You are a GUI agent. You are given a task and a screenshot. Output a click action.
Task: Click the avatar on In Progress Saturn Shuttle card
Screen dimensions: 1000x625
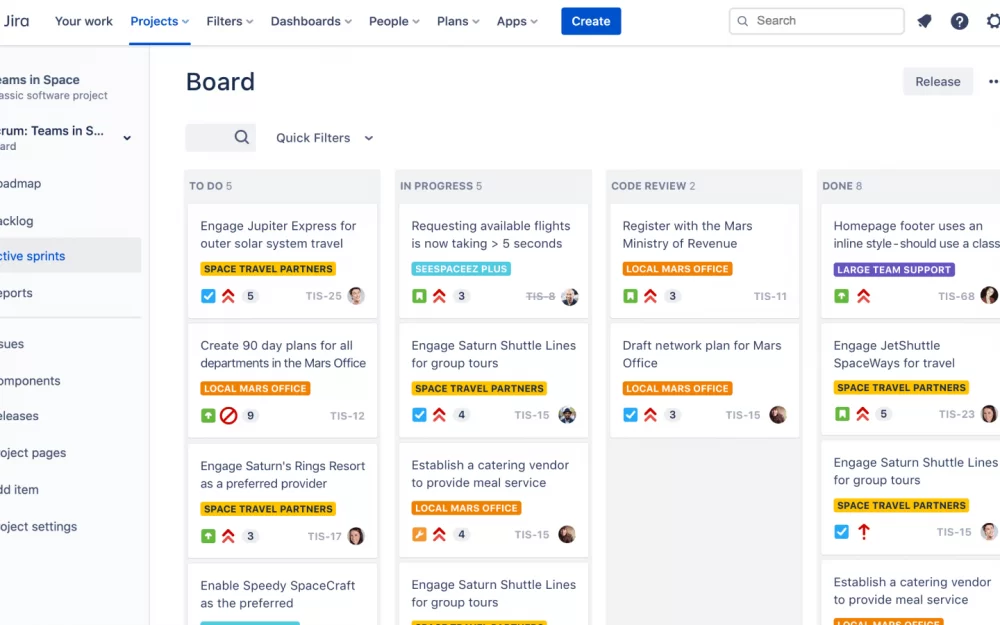(567, 415)
